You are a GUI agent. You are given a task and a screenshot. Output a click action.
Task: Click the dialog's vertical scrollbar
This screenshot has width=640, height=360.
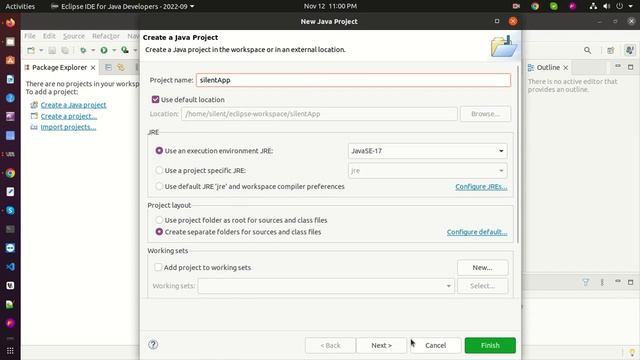pyautogui.click(x=518, y=154)
